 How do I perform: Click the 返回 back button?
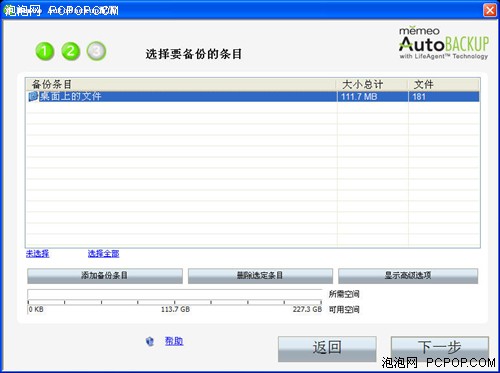click(327, 348)
